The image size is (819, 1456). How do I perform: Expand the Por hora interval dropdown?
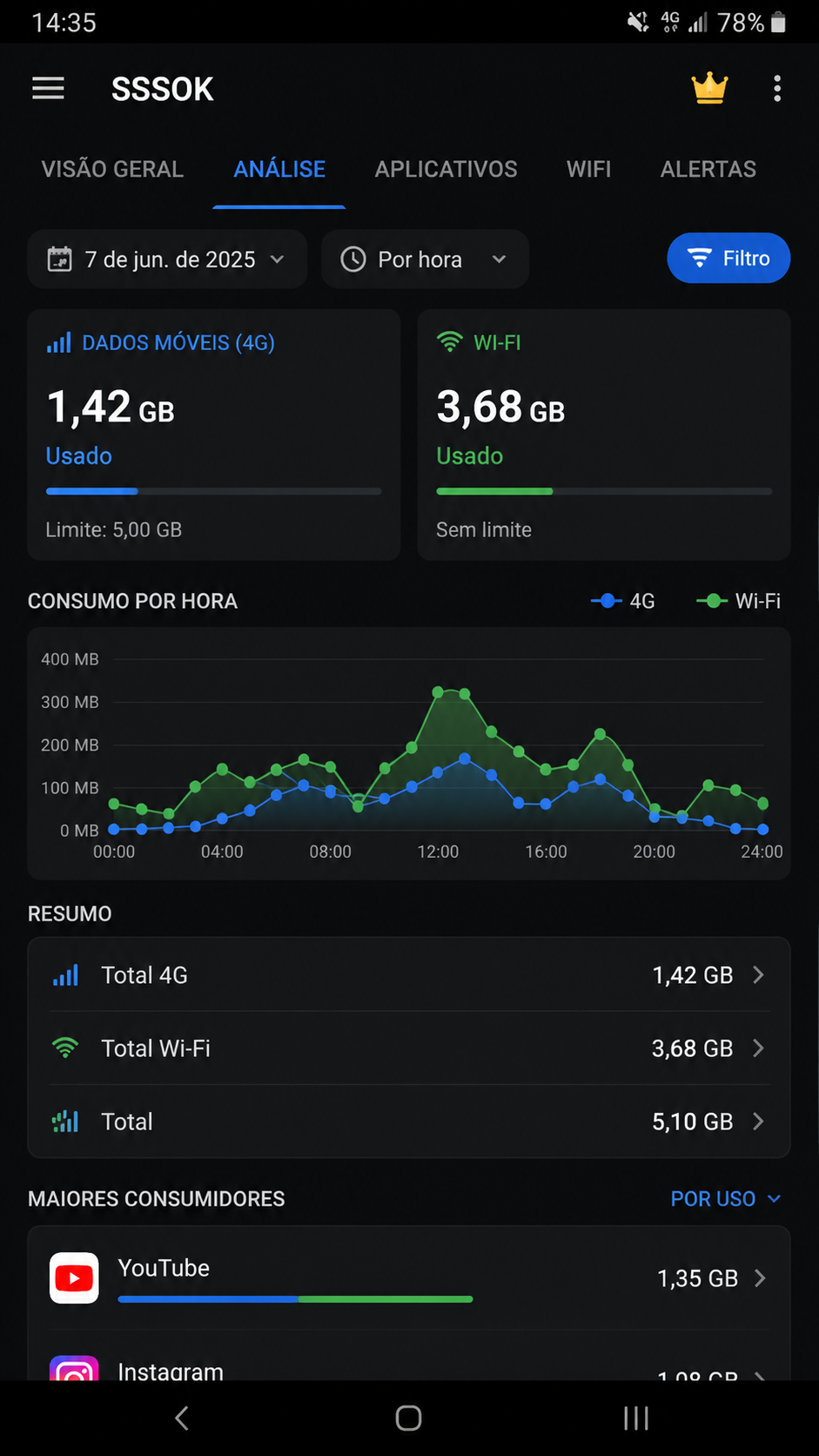[x=425, y=260]
